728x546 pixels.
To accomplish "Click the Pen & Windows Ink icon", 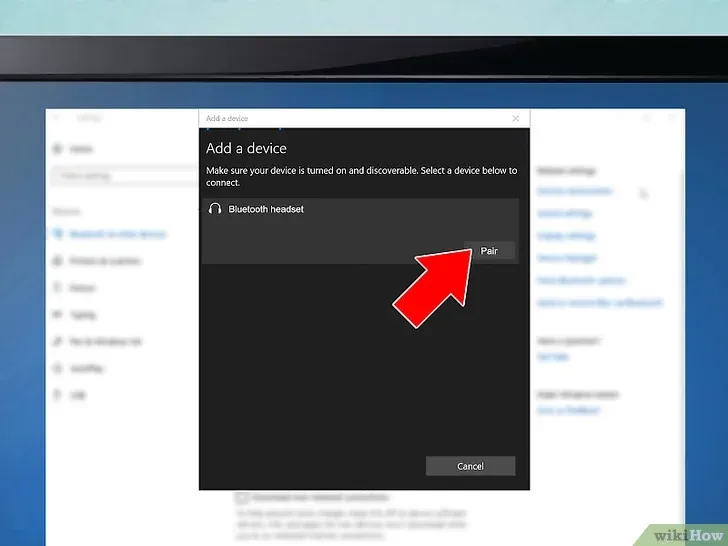I will pos(58,342).
